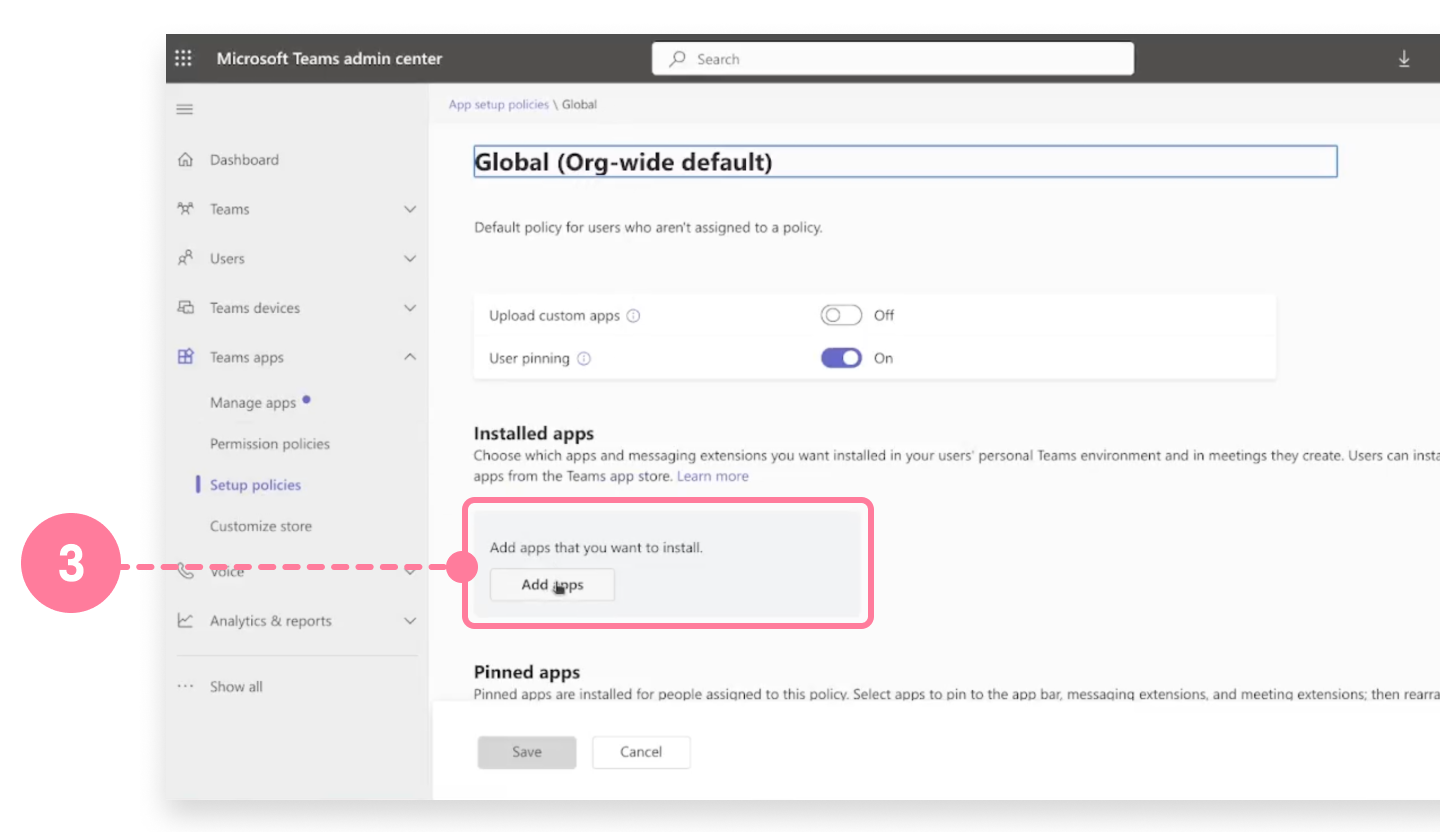Screen dimensions: 1440x832
Task: Open Permission policies page
Action: pyautogui.click(x=270, y=444)
